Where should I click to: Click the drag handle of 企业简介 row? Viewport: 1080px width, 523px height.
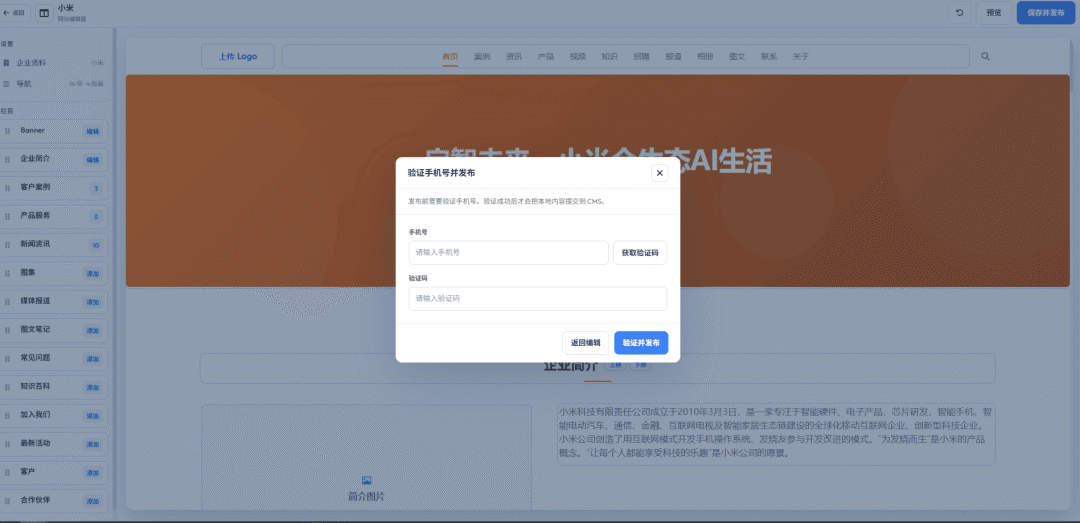8,160
